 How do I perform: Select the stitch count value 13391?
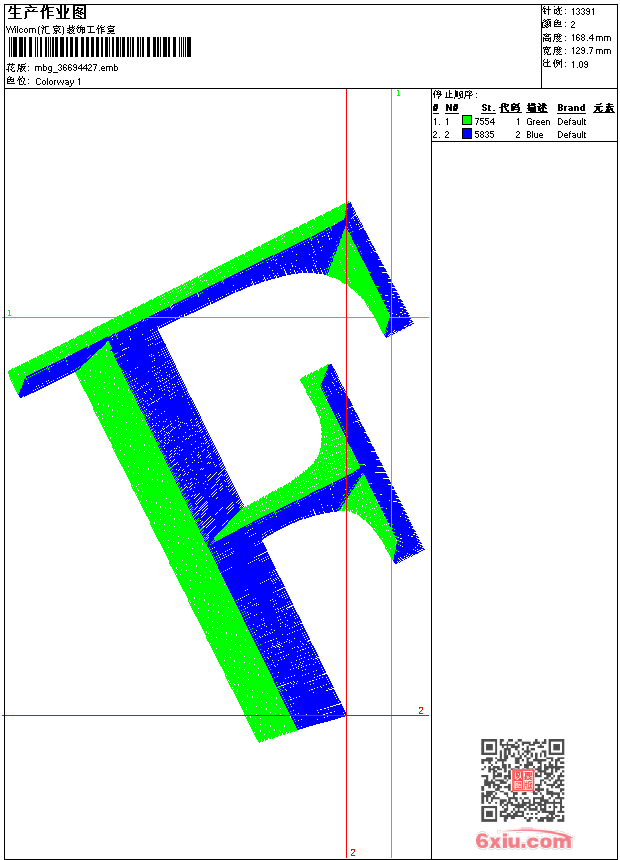coord(584,11)
